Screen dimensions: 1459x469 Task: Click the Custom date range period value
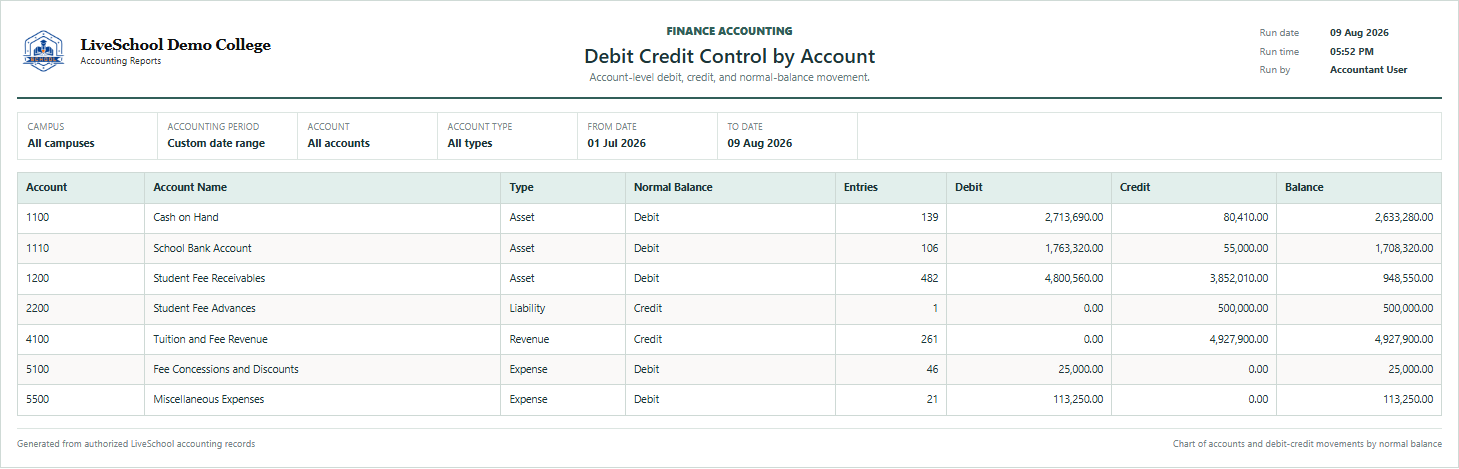coord(216,144)
